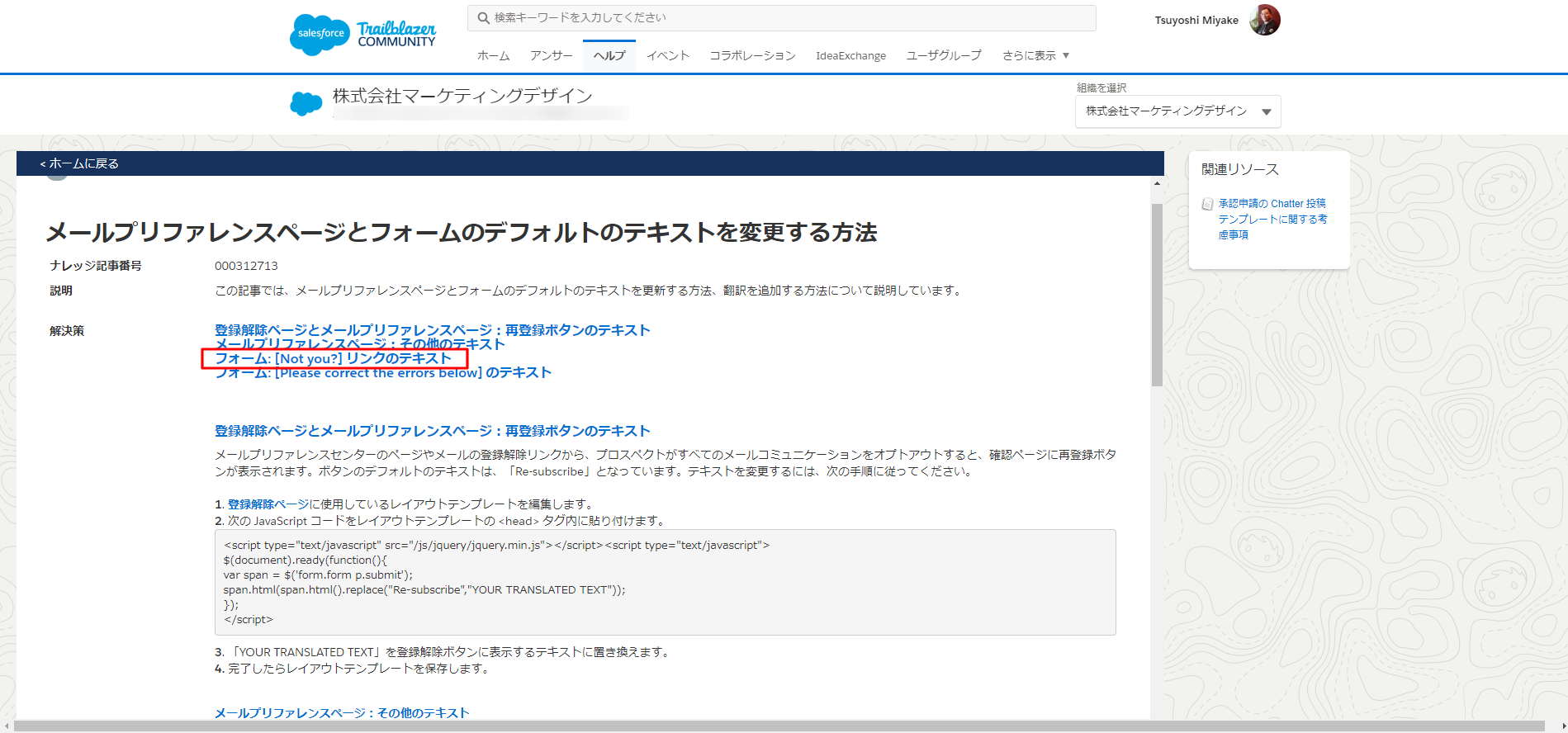The image size is (1568, 733).
Task: Click the article vertical scrollbar thumb
Action: 1157,293
